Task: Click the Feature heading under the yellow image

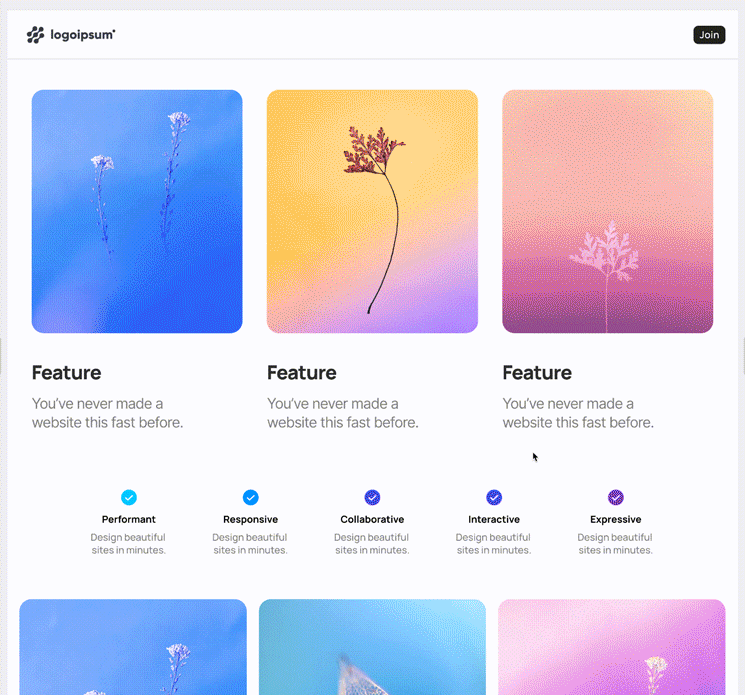Action: [x=302, y=373]
